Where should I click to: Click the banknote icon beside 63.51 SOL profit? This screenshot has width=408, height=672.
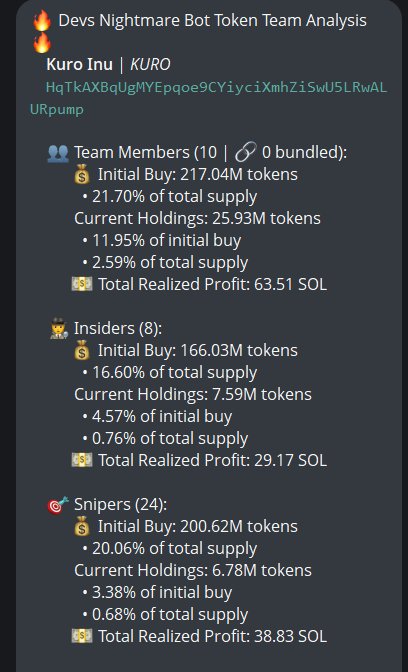(82, 285)
